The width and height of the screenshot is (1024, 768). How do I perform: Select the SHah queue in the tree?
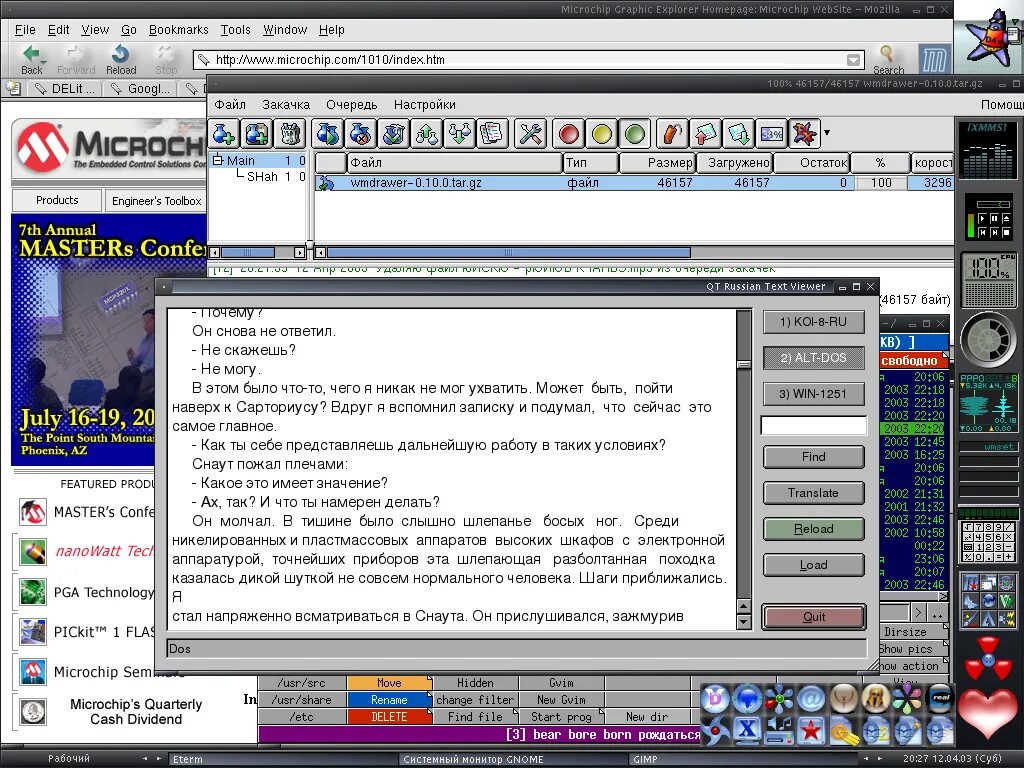pyautogui.click(x=262, y=176)
